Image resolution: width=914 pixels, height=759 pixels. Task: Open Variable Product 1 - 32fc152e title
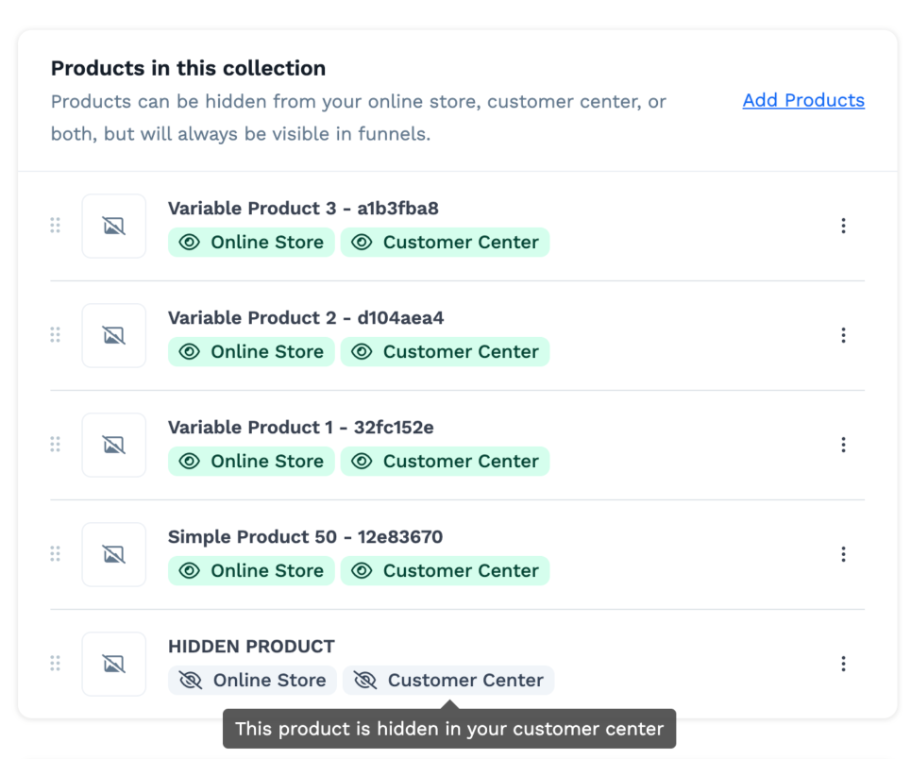(301, 427)
